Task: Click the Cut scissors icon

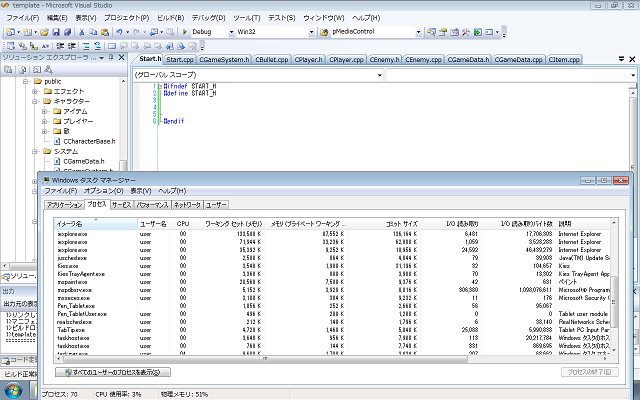Action: [82, 32]
